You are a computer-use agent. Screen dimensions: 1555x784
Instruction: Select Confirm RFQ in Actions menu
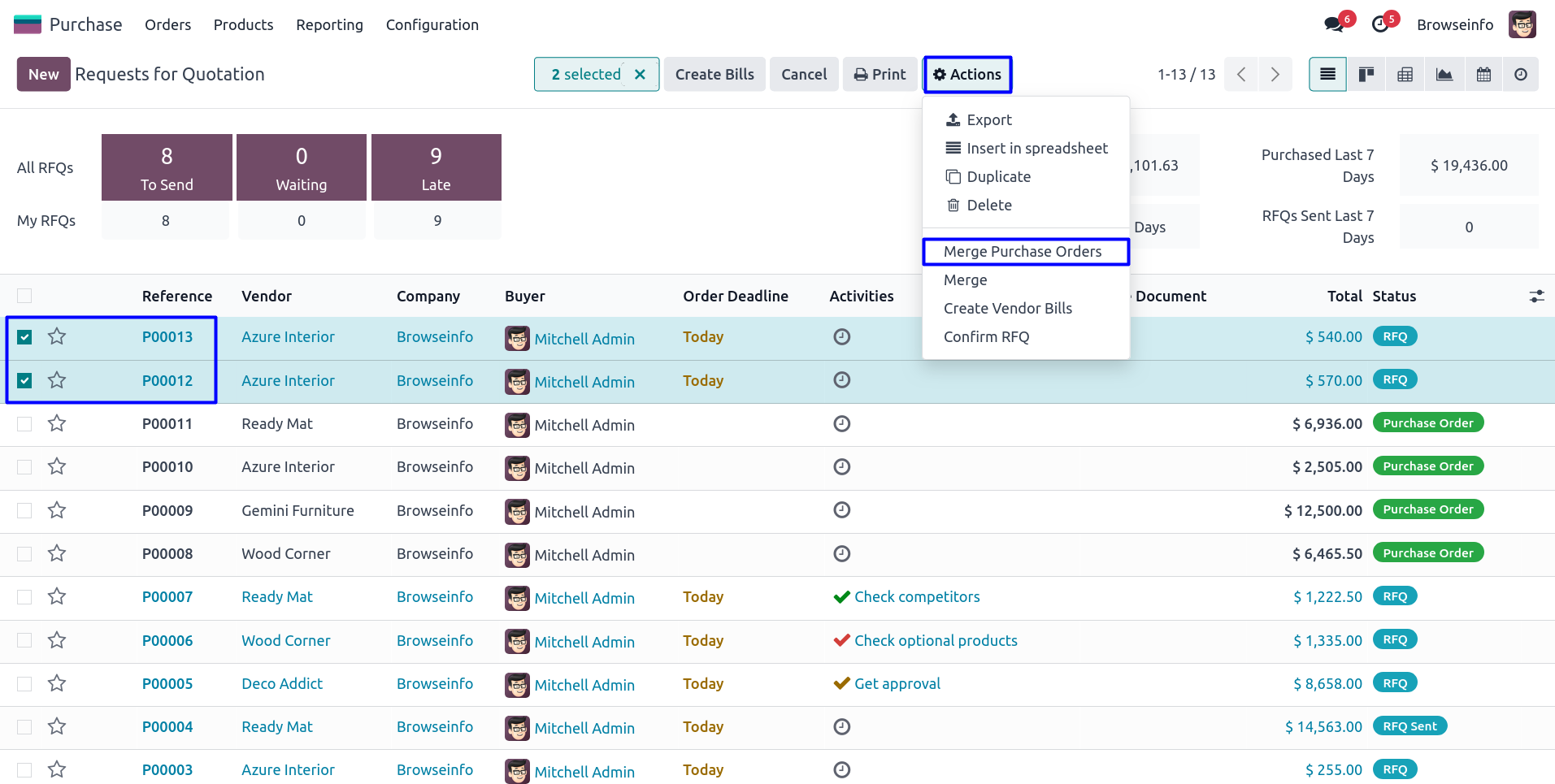click(986, 337)
